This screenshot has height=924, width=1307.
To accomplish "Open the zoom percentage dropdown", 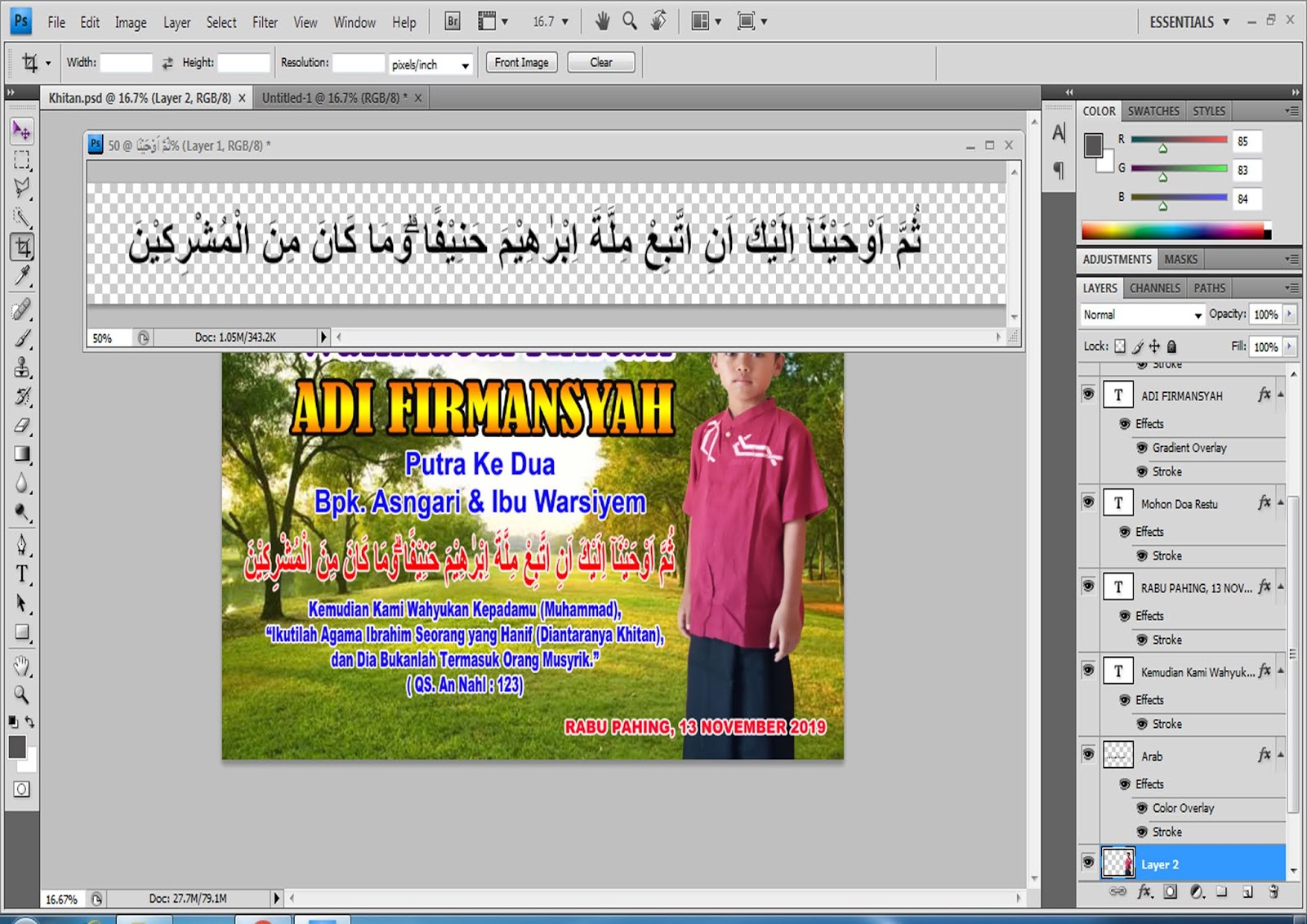I will coord(564,22).
